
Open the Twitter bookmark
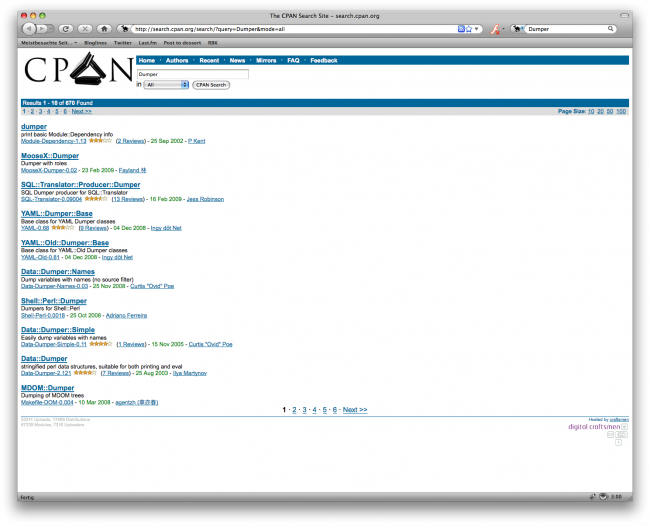point(123,43)
